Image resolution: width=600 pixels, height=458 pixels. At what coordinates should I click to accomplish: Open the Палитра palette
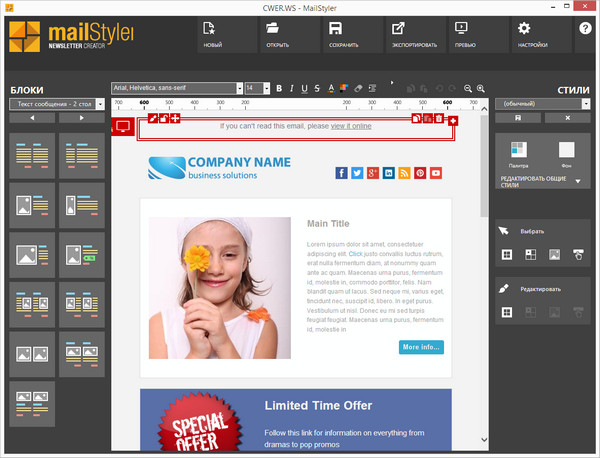(518, 154)
